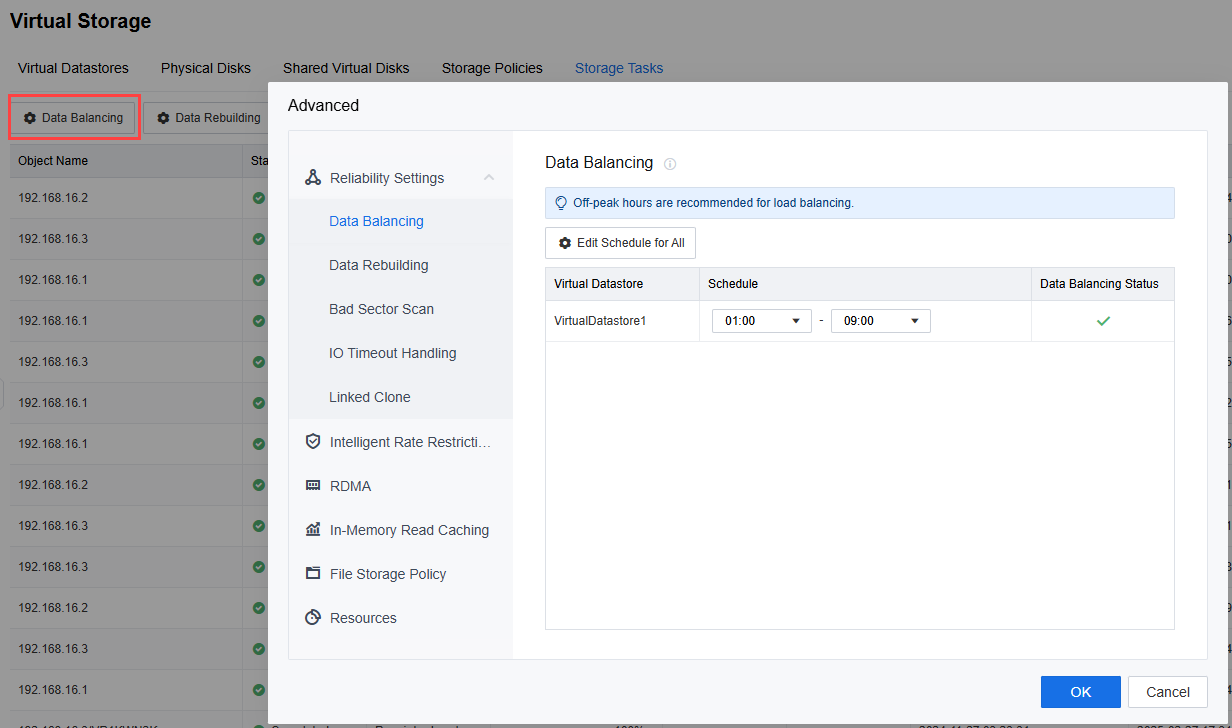Open Linked Clone settings
Screen dimensions: 1232x728
pyautogui.click(x=370, y=397)
